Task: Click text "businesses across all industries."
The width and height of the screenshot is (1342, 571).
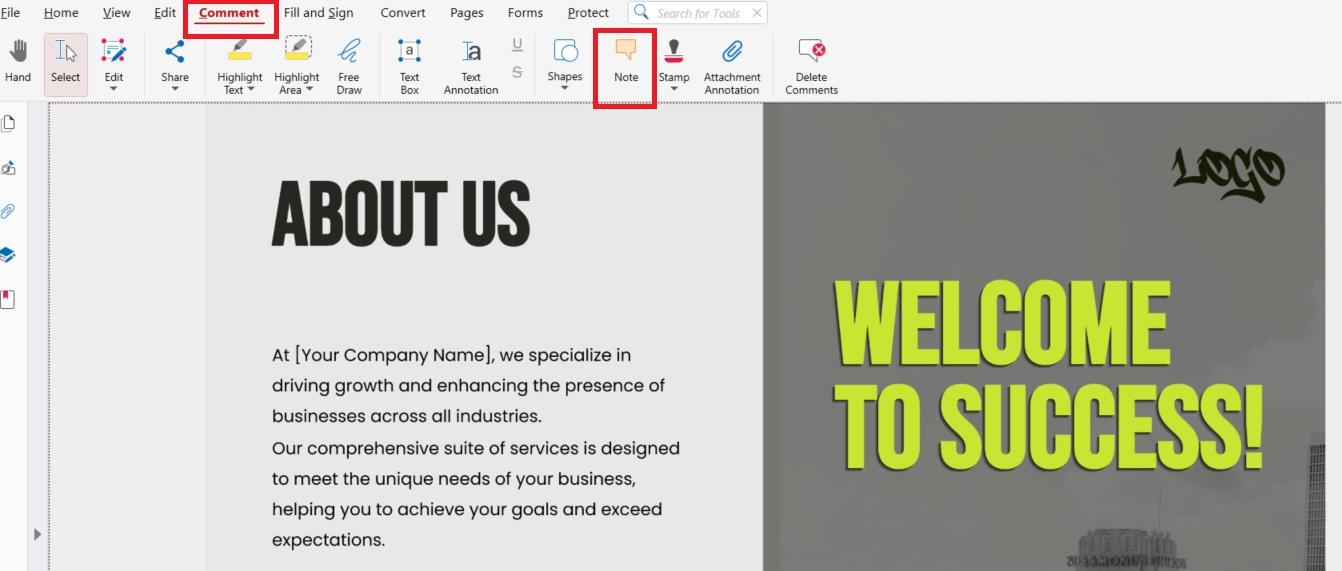Action: pyautogui.click(x=407, y=416)
